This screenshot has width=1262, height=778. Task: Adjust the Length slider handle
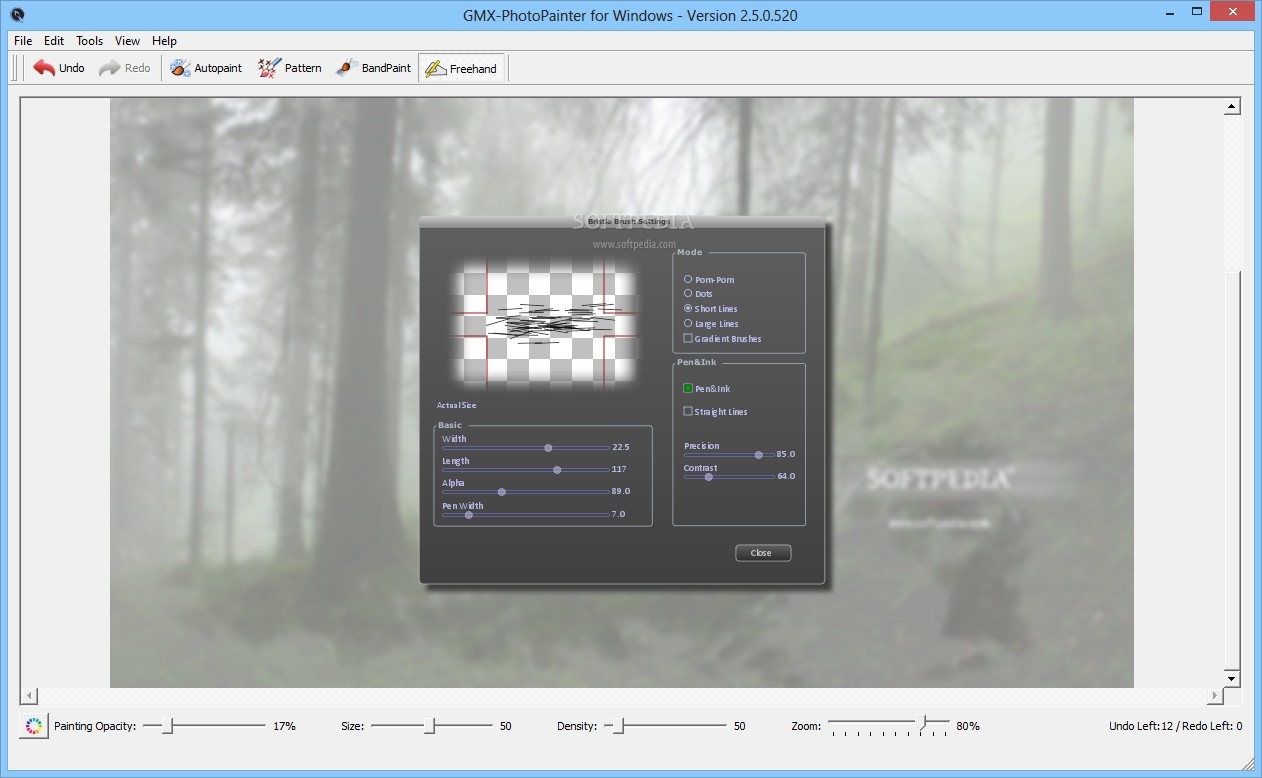557,470
